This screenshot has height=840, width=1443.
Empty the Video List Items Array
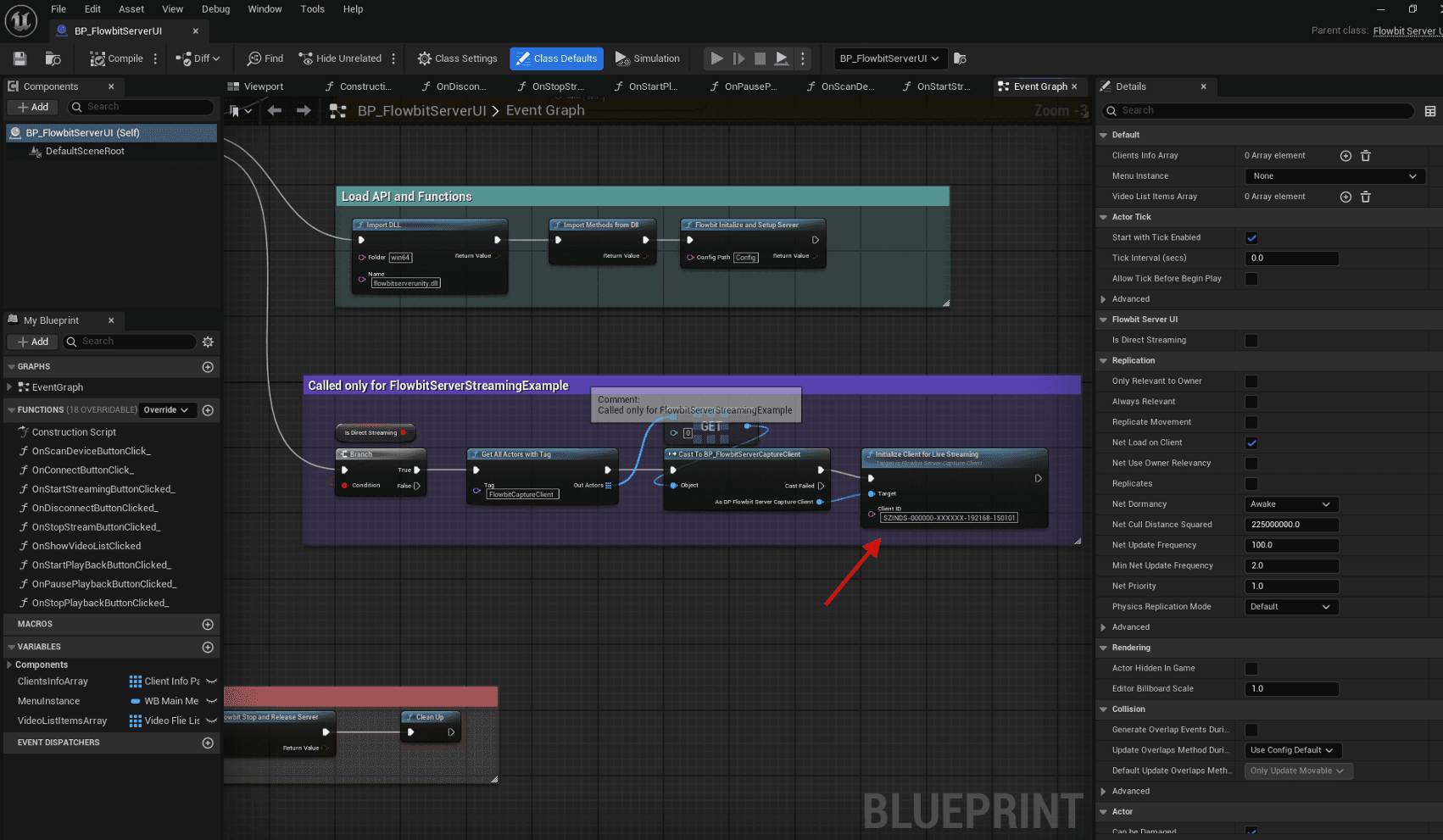tap(1366, 197)
